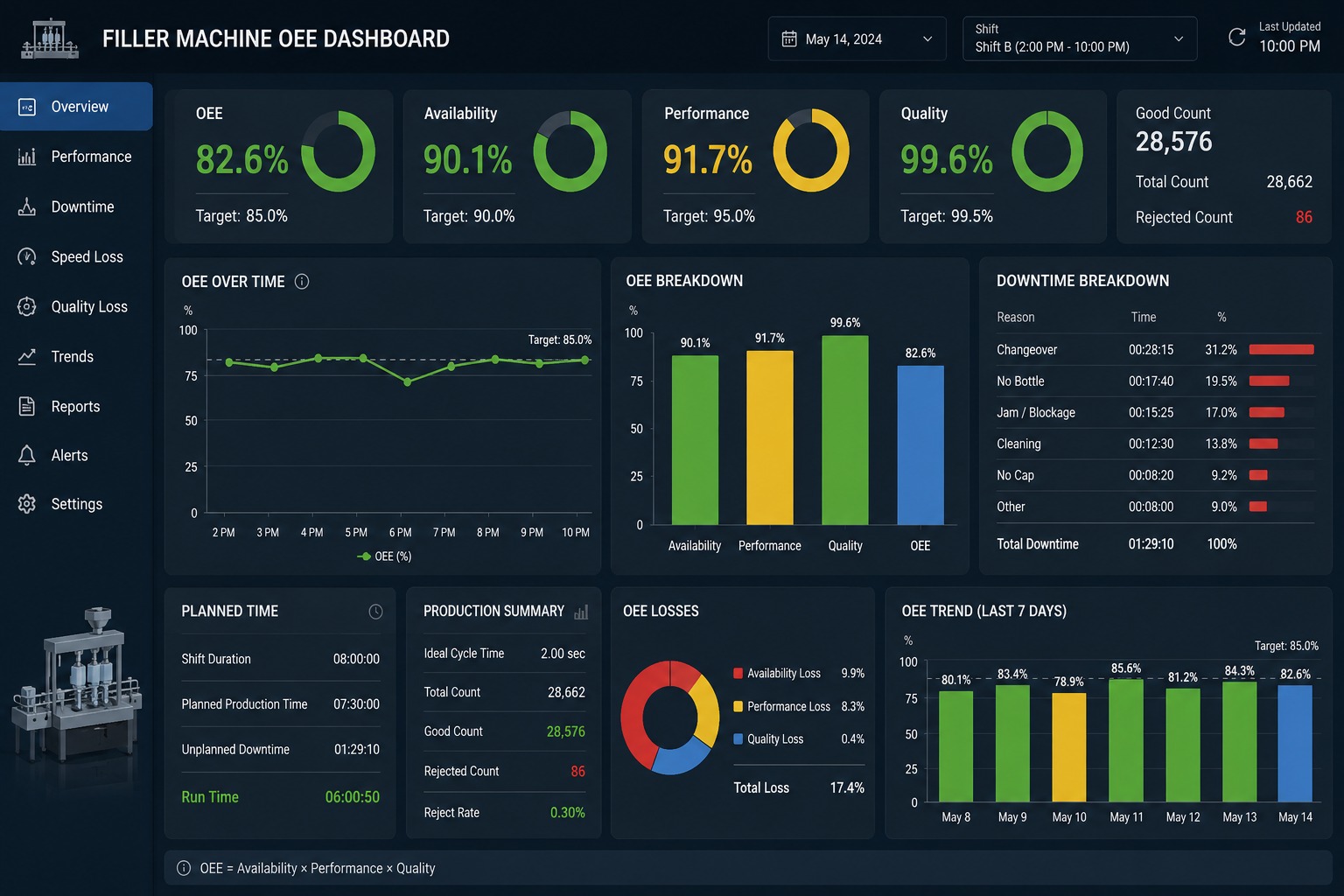This screenshot has width=1344, height=896.
Task: Click the Reports document icon
Action: tap(27, 406)
